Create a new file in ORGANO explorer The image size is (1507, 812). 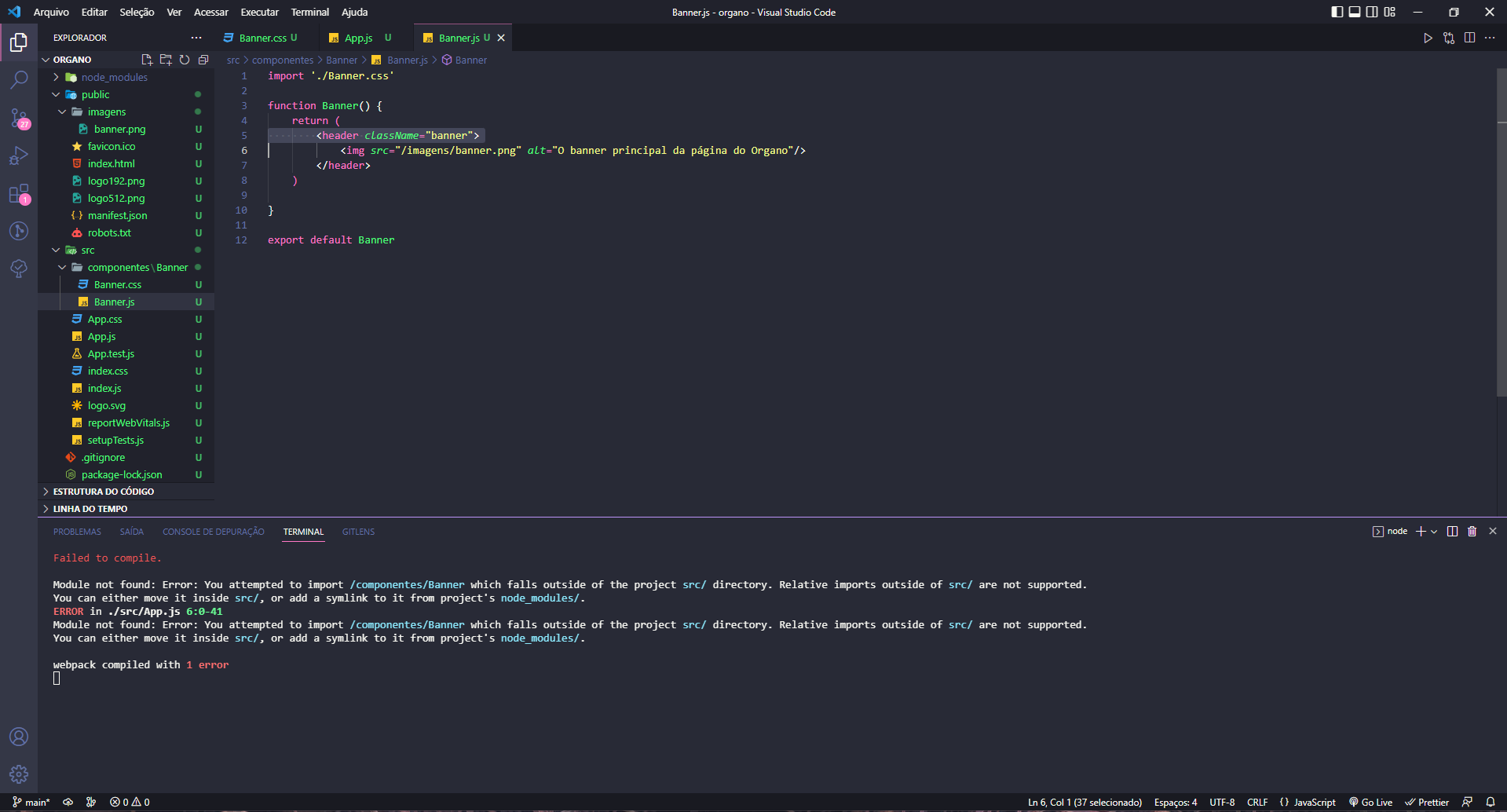click(x=147, y=60)
